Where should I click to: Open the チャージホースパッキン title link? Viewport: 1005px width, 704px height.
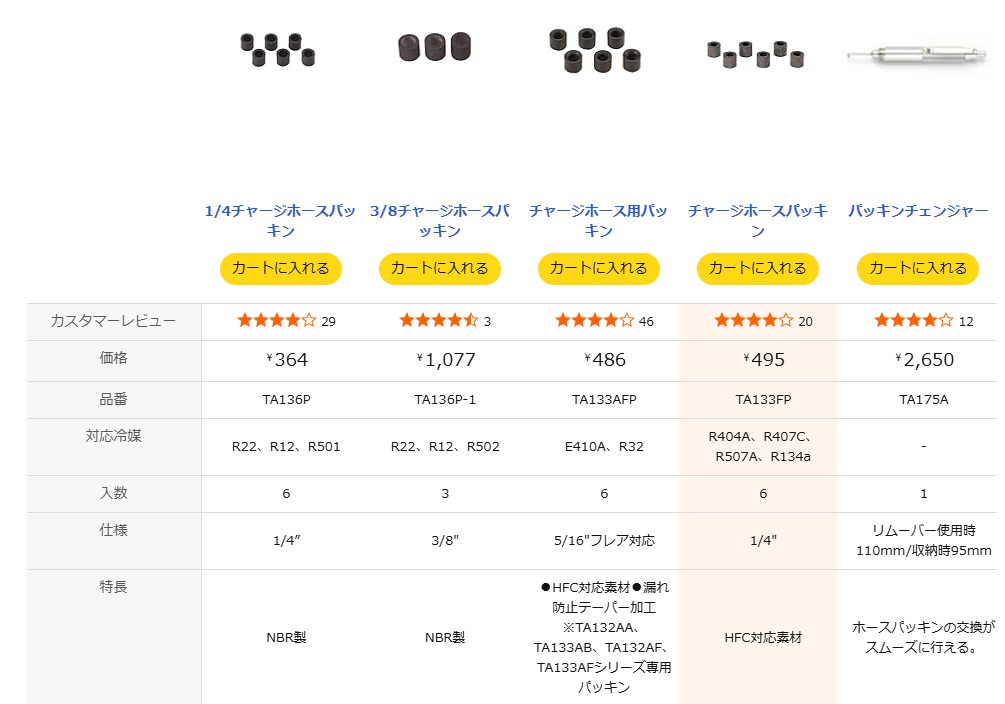(x=758, y=221)
